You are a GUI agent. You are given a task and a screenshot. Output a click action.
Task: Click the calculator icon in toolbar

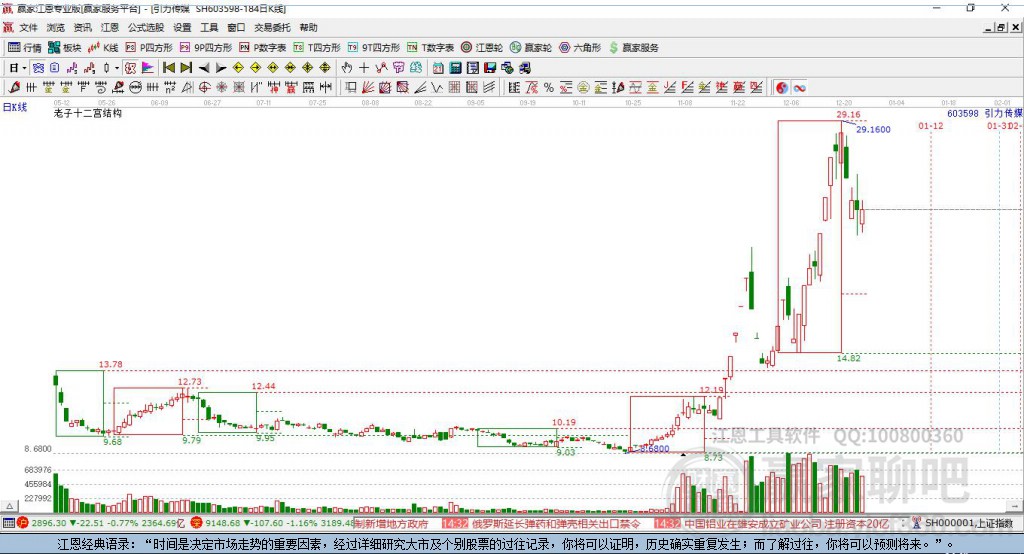455,67
